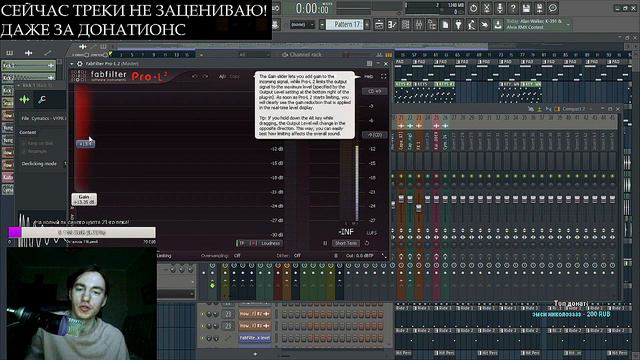Viewport: 640px width, 360px height.
Task: Click the CD +9 meter scale button
Action: coord(375,91)
